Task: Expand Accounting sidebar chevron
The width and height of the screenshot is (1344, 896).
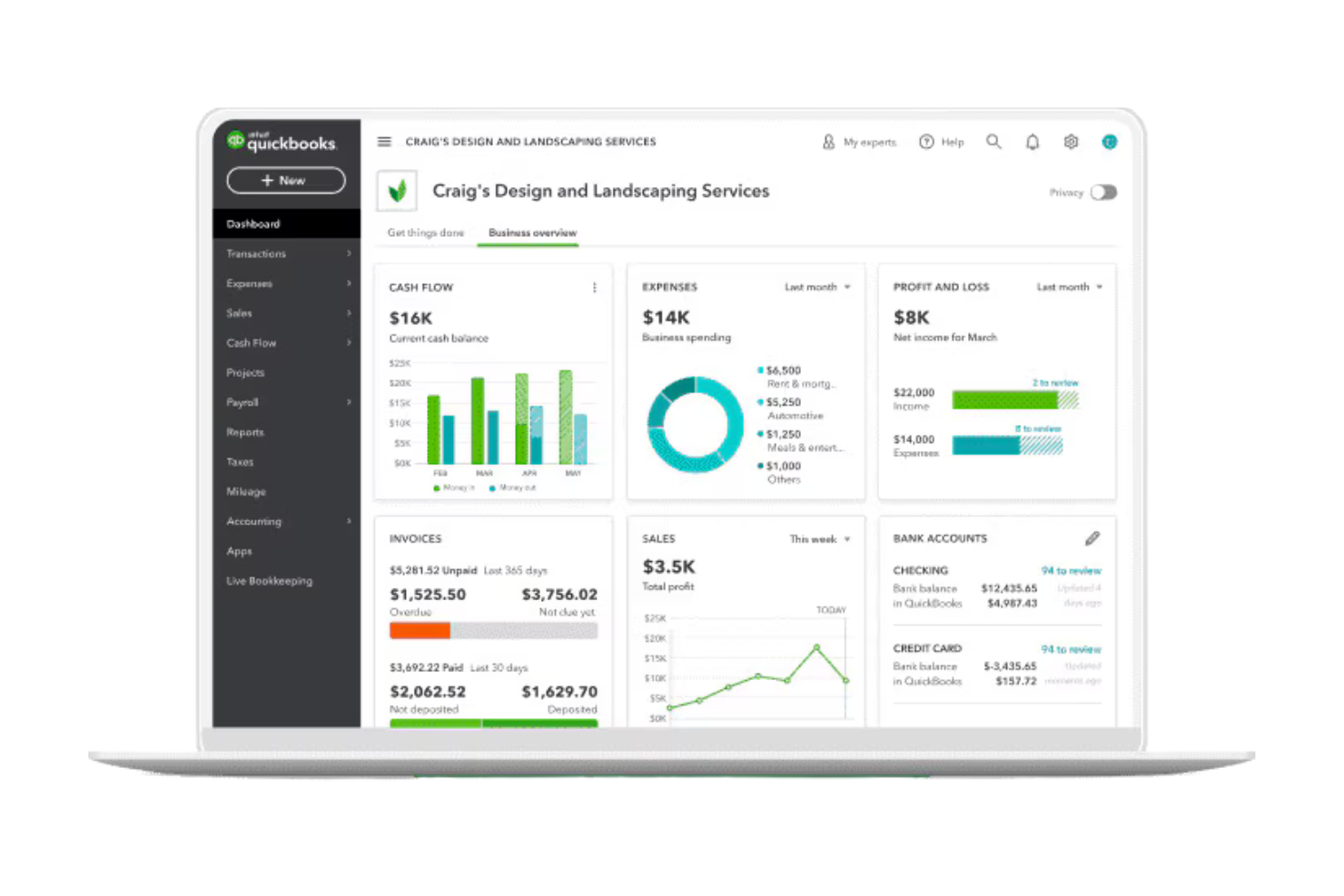Action: (x=349, y=521)
